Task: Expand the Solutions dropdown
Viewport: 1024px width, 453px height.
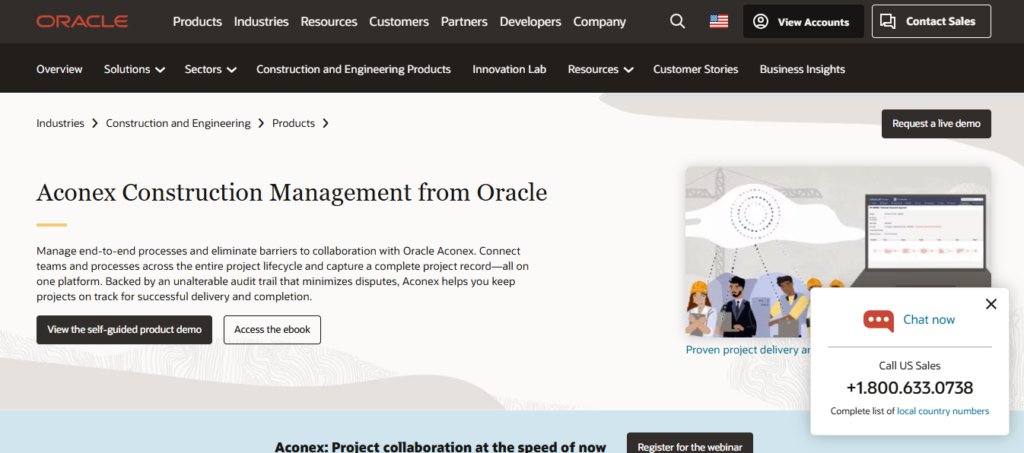Action: point(135,69)
